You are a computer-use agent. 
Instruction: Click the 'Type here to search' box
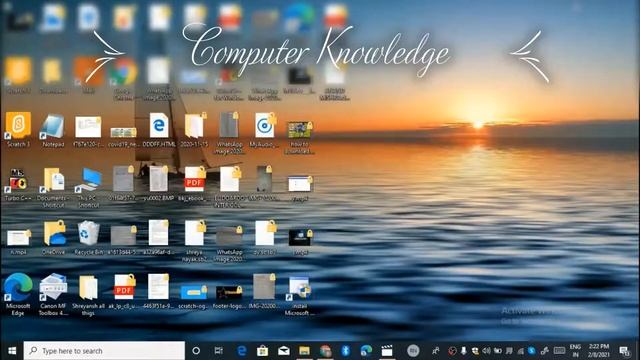pyautogui.click(x=104, y=351)
